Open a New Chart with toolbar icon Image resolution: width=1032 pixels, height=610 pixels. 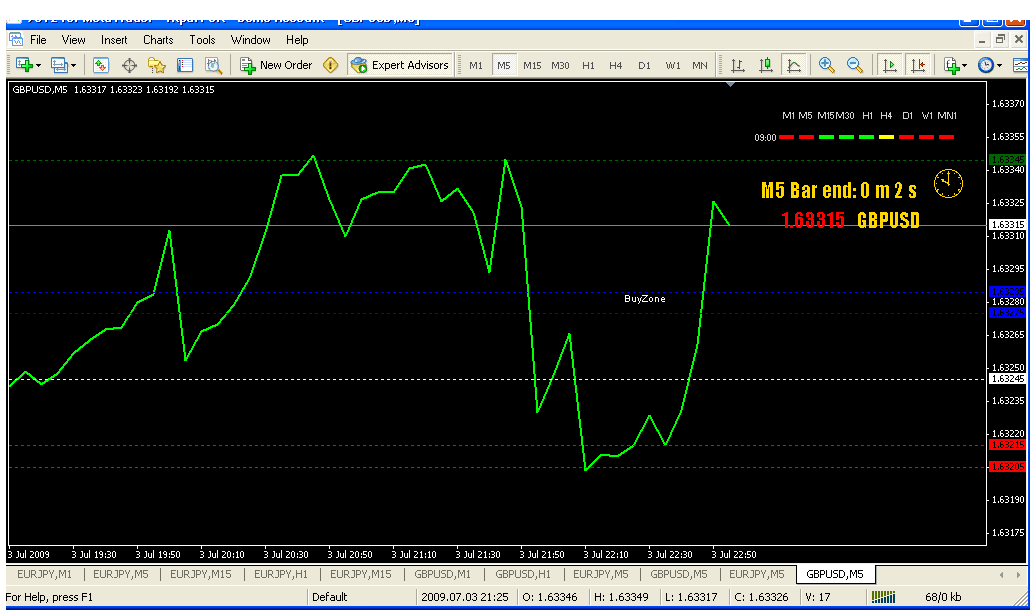coord(24,65)
